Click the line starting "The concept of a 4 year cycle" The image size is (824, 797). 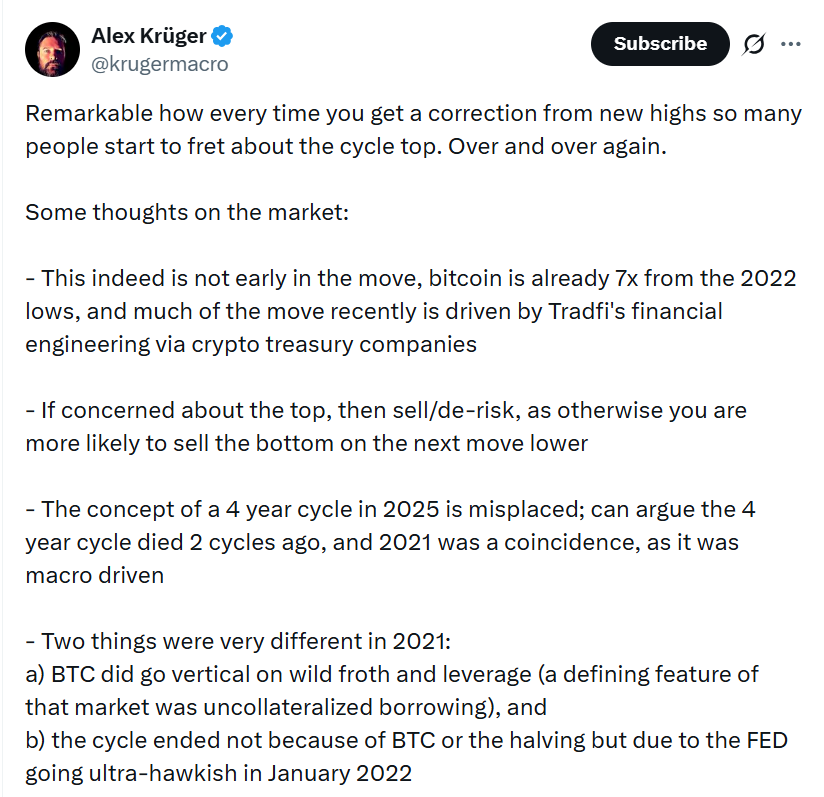coord(390,509)
